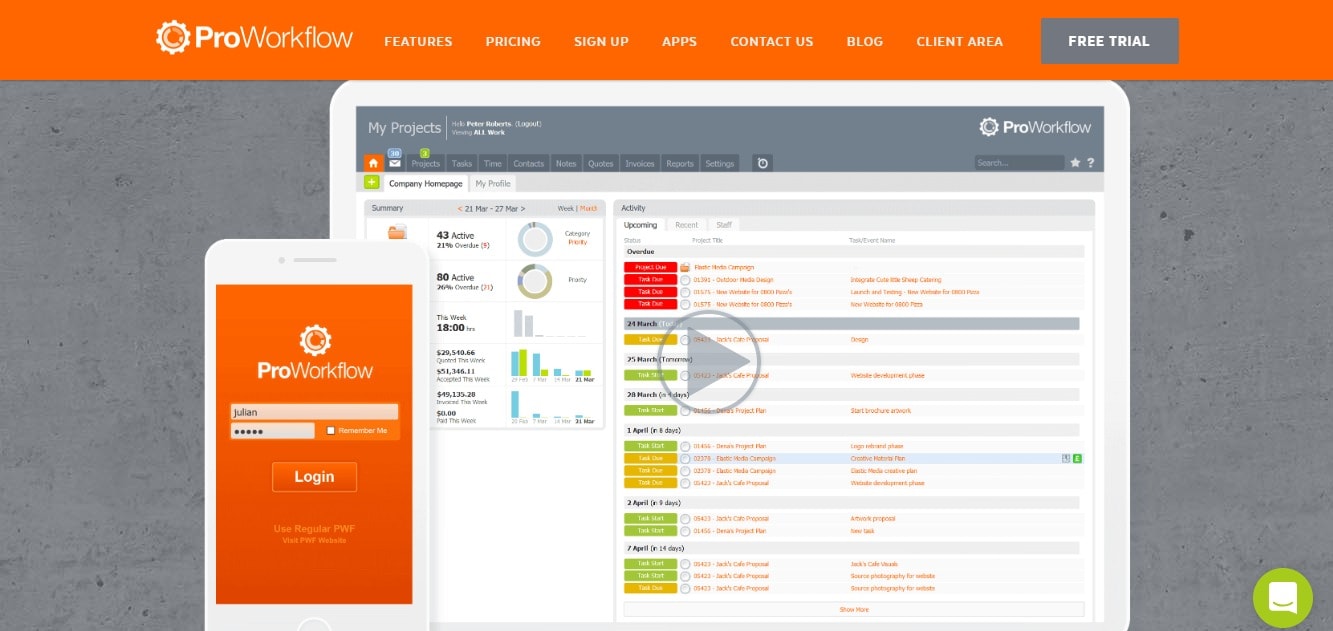Click the green plus add button

pyautogui.click(x=372, y=182)
